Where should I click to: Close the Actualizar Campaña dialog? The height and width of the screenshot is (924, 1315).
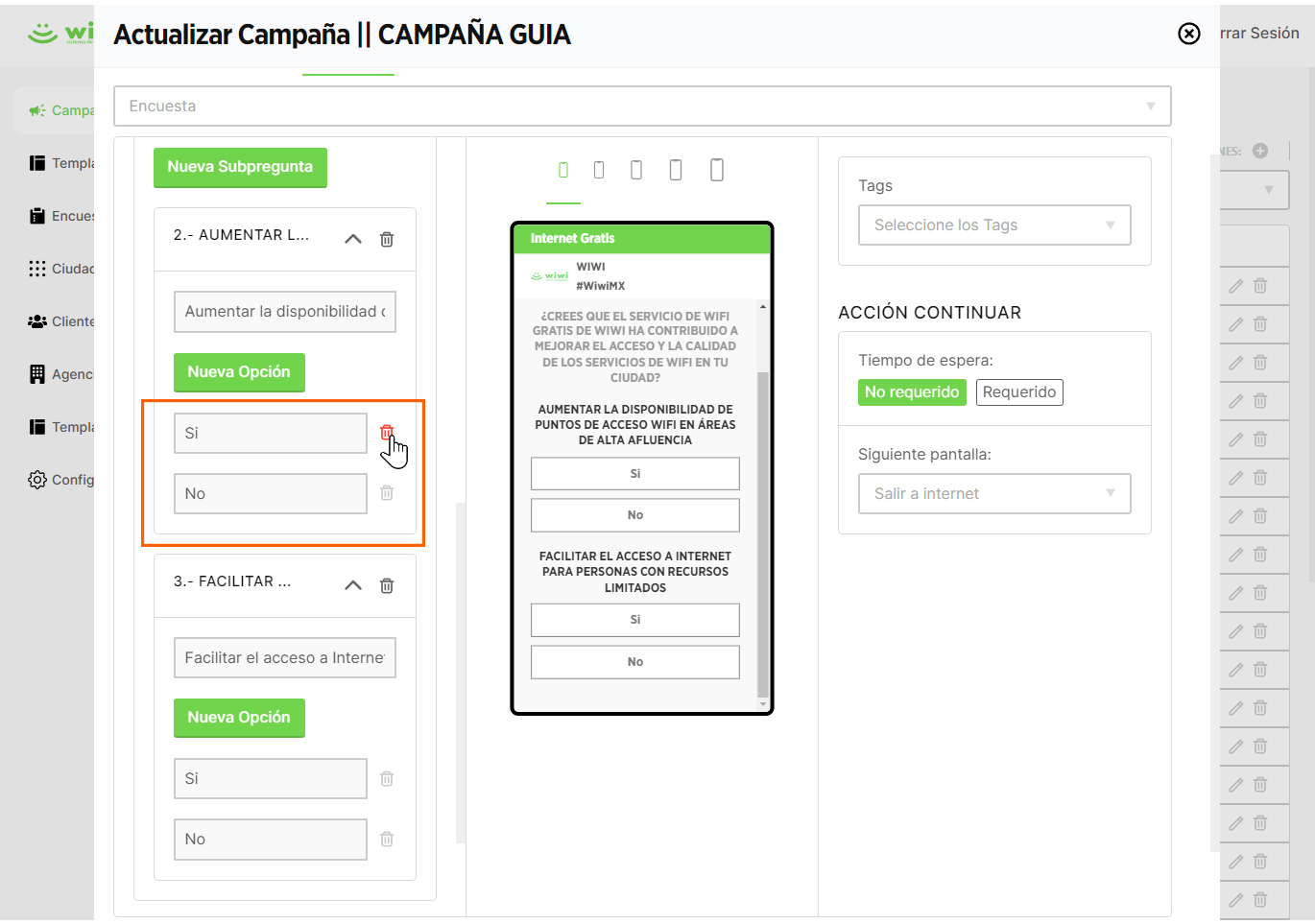coord(1189,34)
